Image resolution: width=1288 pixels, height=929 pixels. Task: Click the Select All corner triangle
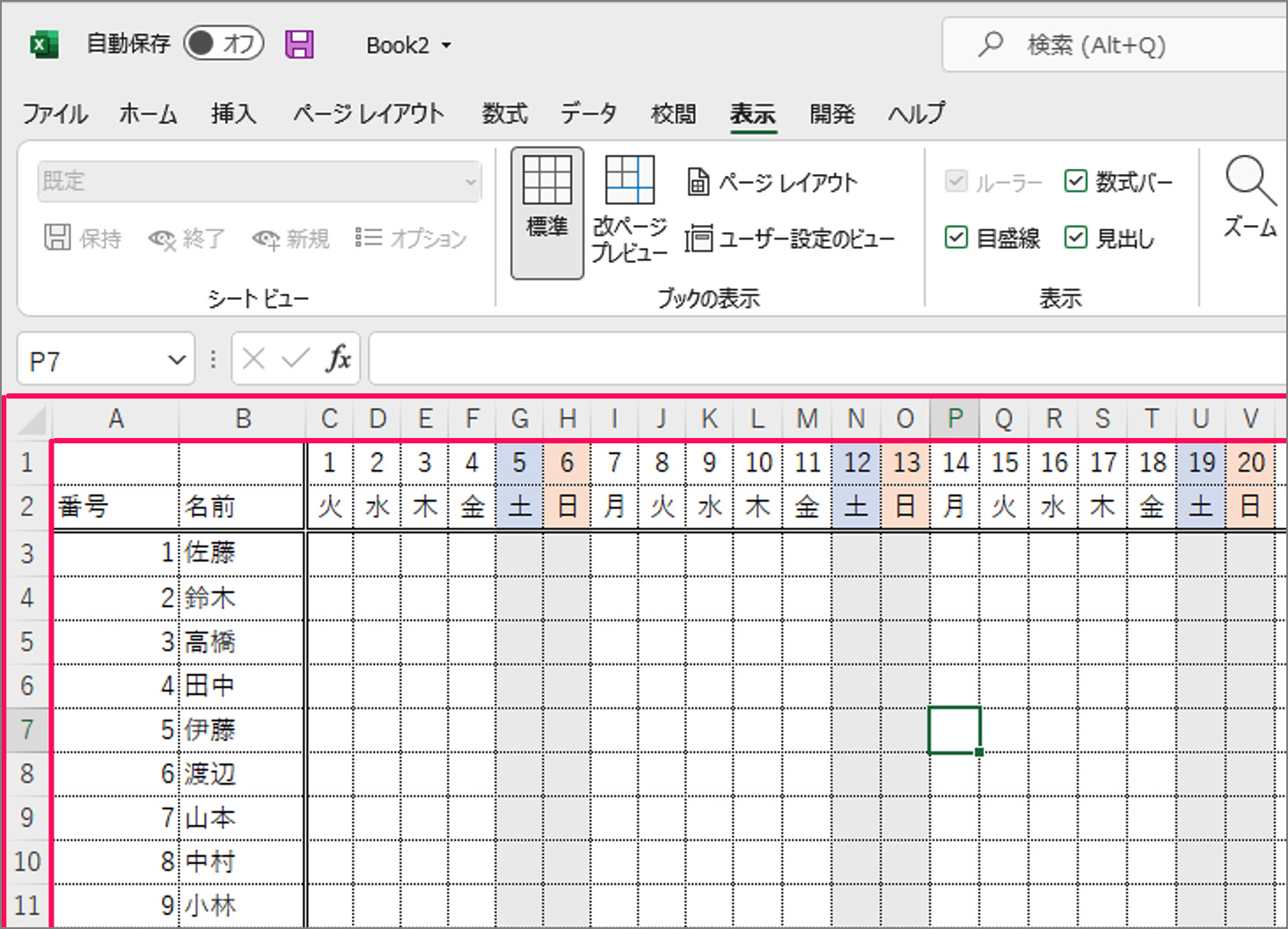pyautogui.click(x=32, y=420)
